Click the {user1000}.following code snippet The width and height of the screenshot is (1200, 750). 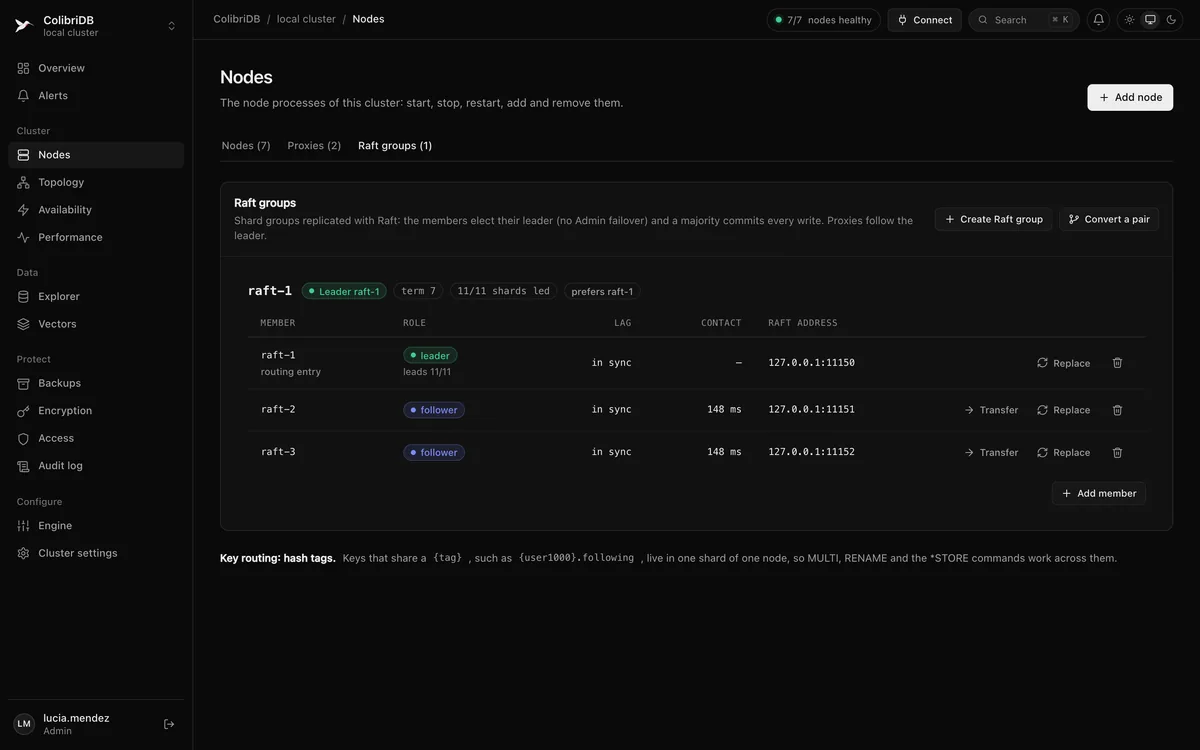[x=576, y=558]
